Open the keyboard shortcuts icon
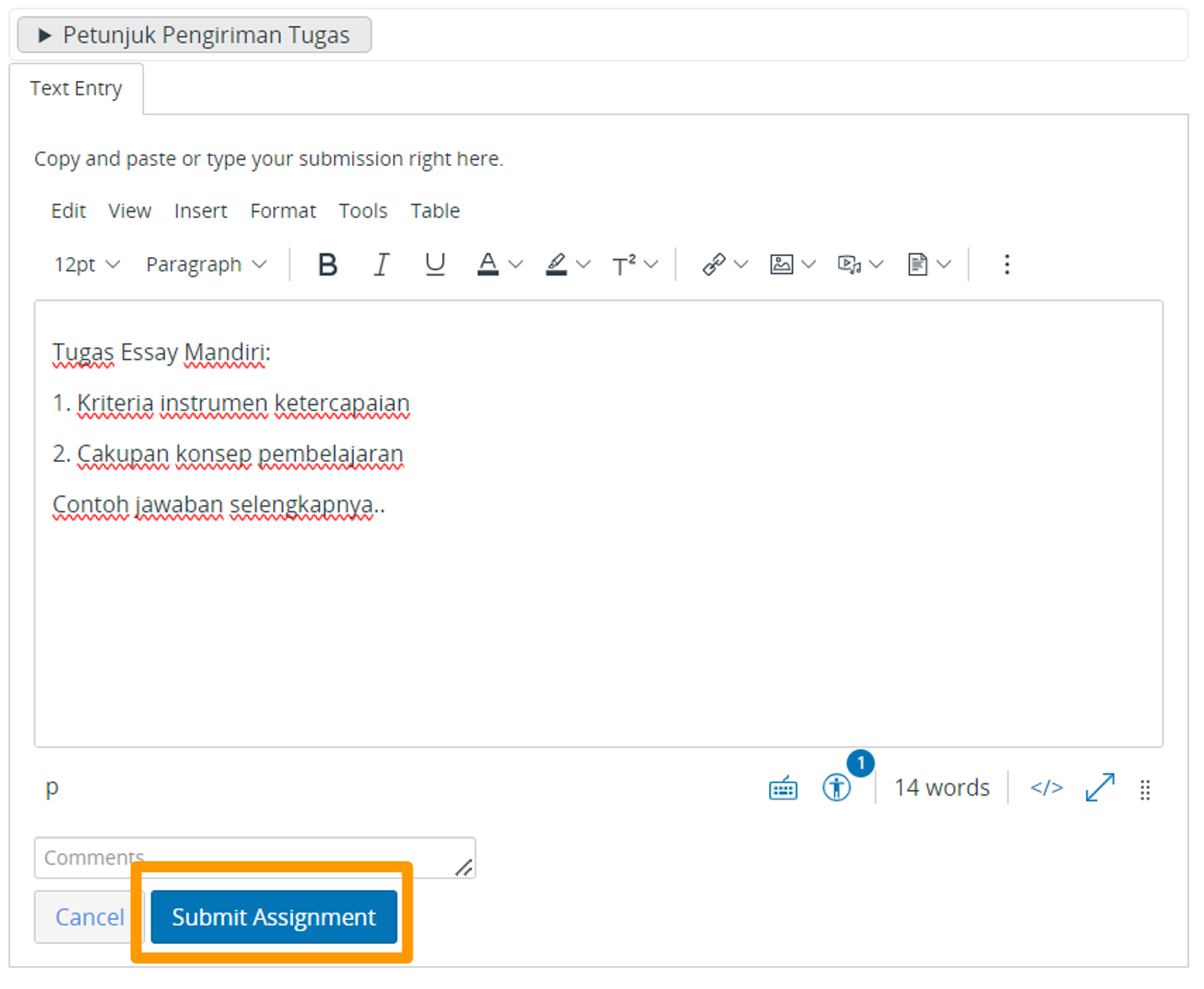 click(783, 788)
